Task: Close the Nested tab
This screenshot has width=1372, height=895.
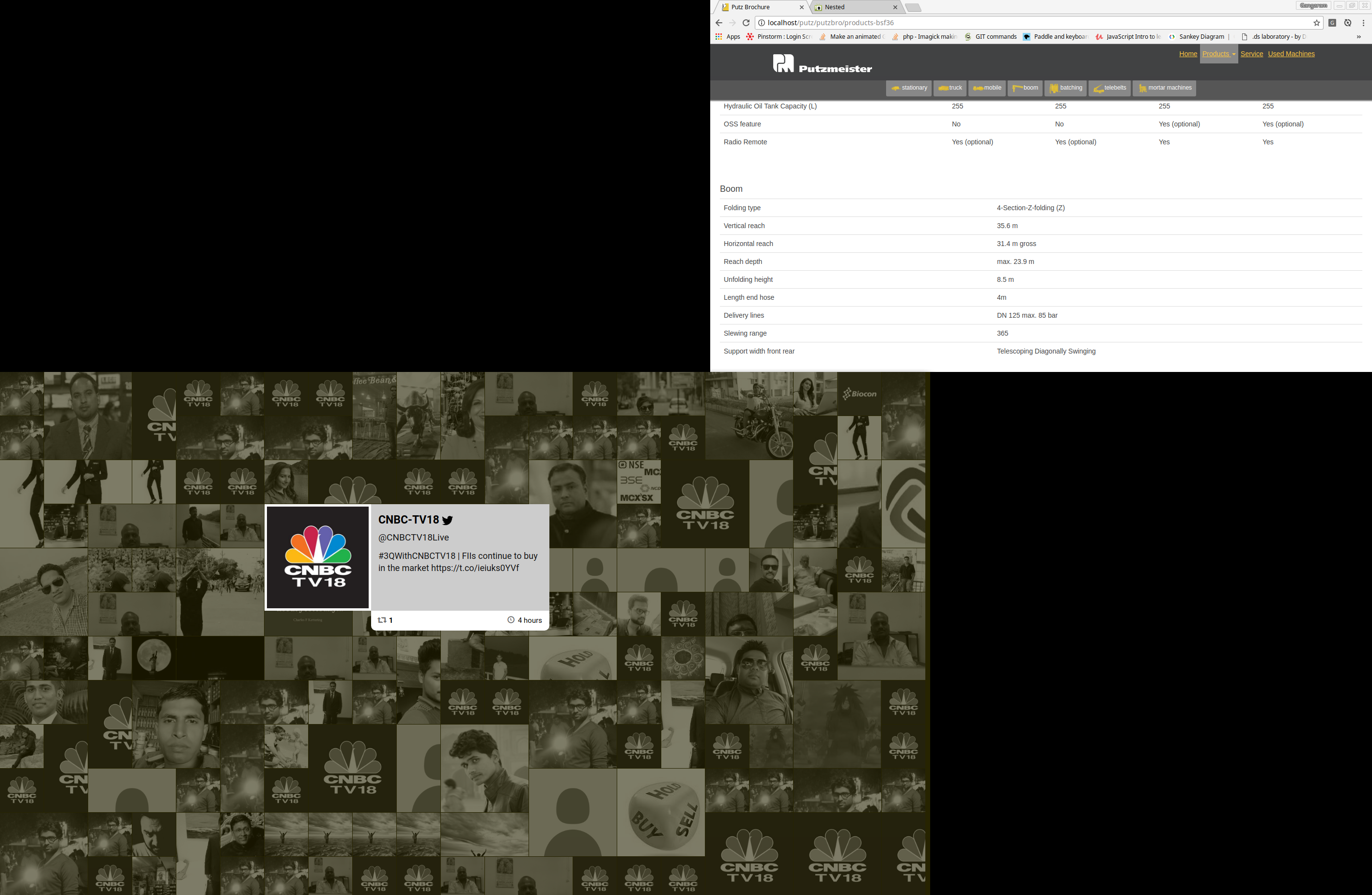Action: point(895,7)
